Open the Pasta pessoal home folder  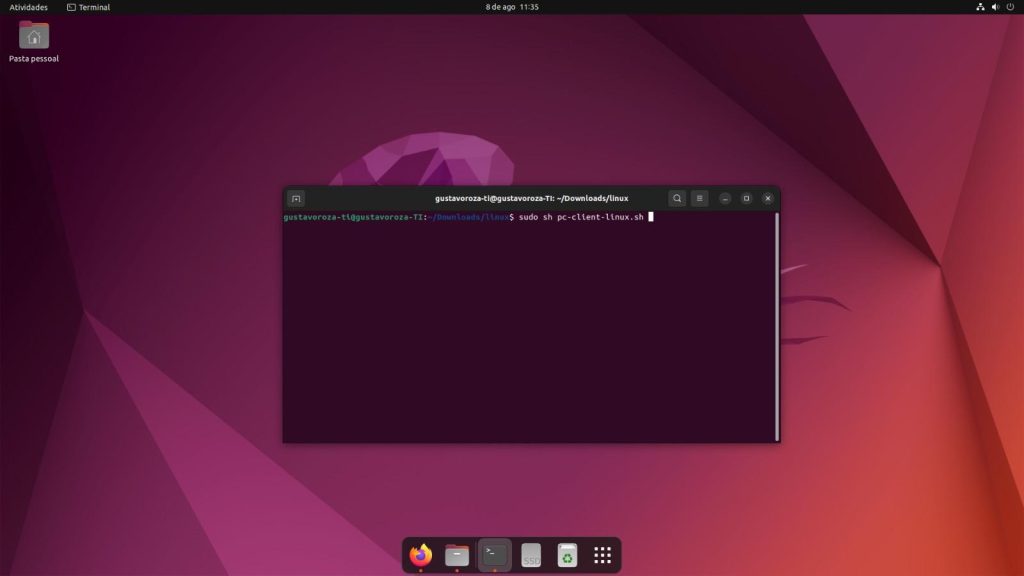(34, 36)
